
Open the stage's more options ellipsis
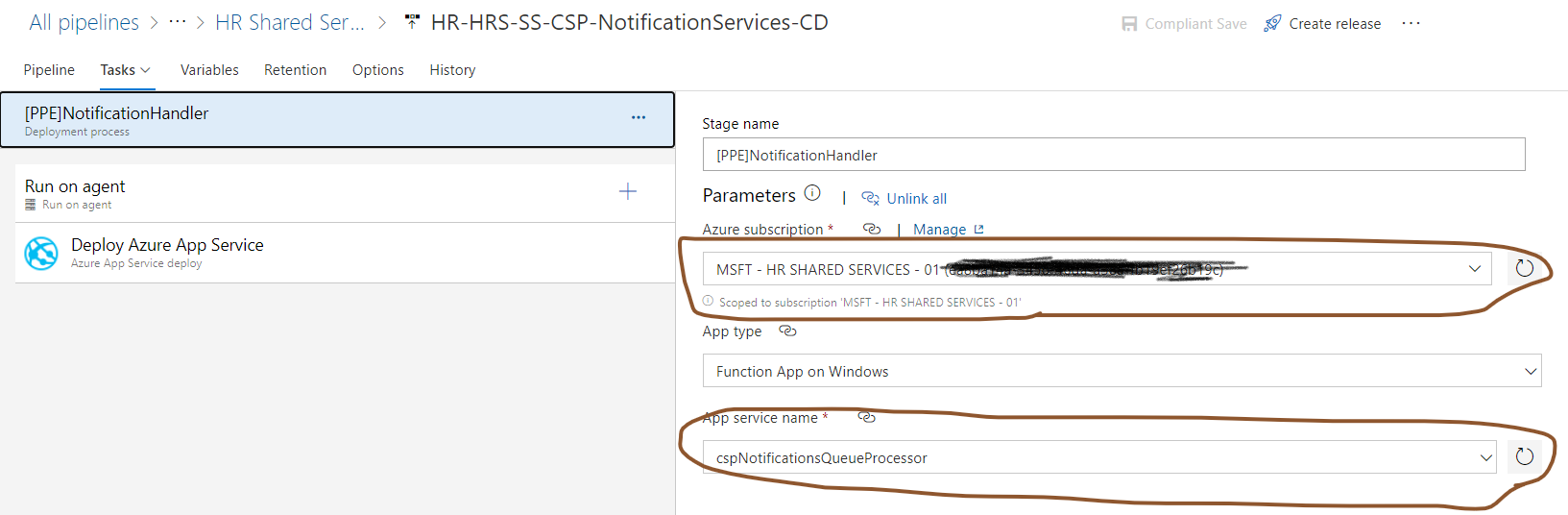639,117
